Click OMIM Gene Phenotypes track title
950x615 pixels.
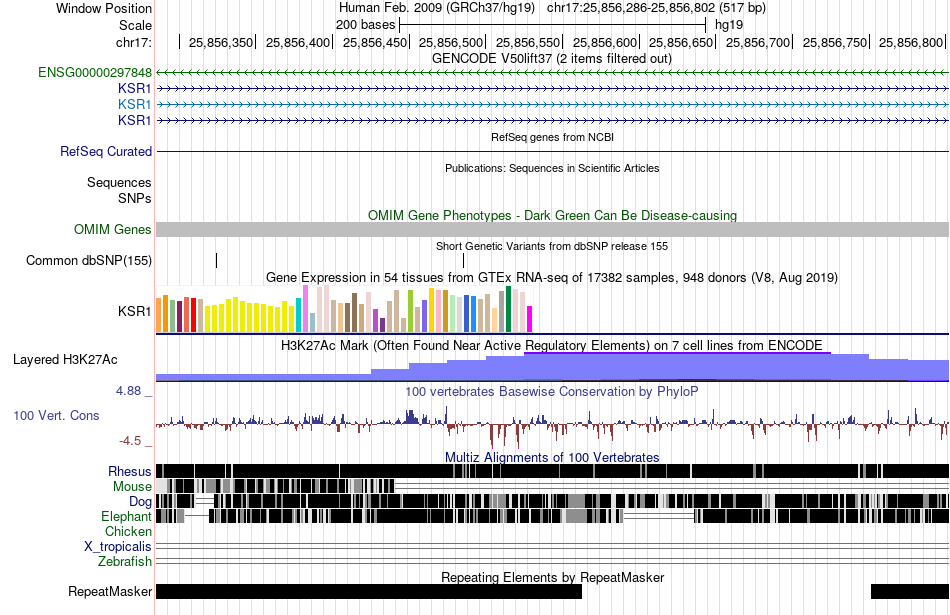[x=553, y=216]
